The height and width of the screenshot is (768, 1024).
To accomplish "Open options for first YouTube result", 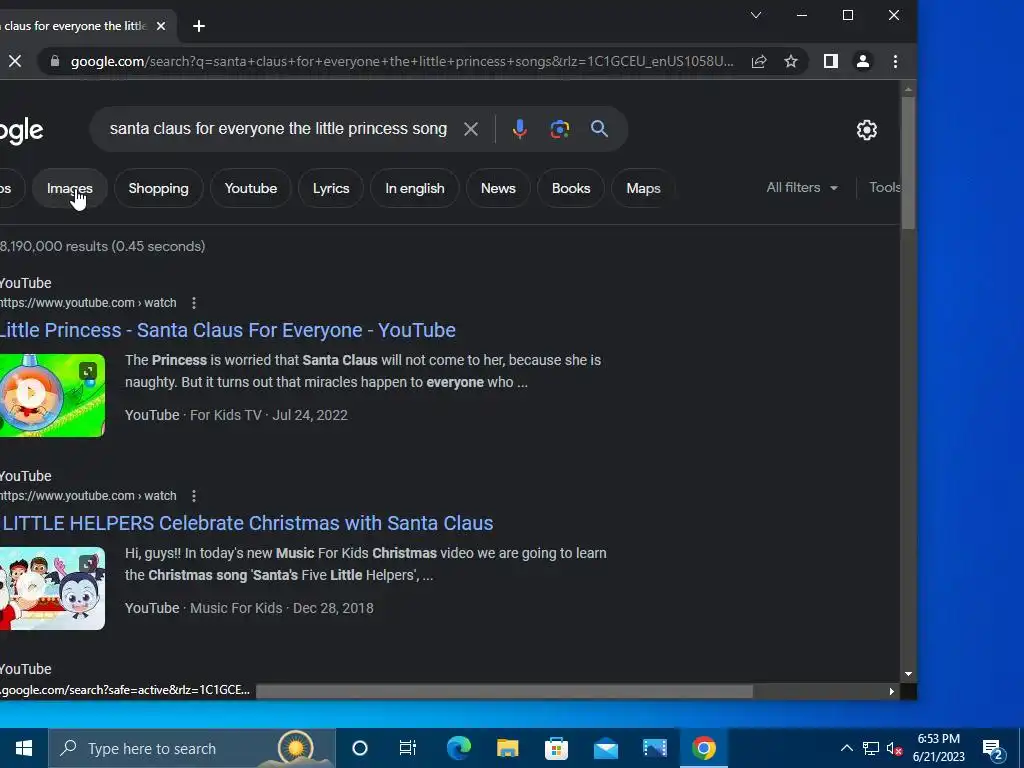I will [194, 303].
